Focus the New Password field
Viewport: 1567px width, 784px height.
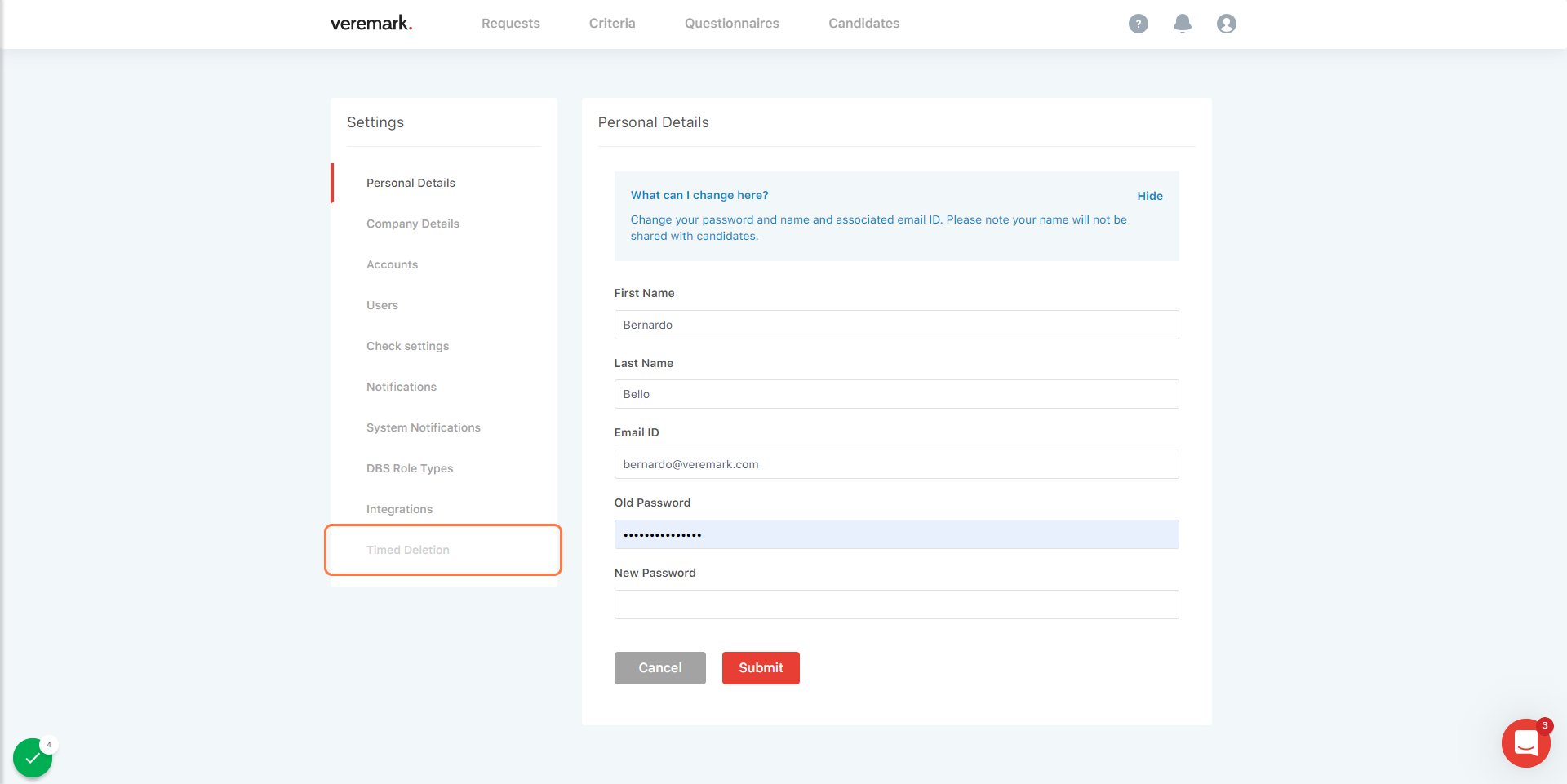(x=896, y=605)
